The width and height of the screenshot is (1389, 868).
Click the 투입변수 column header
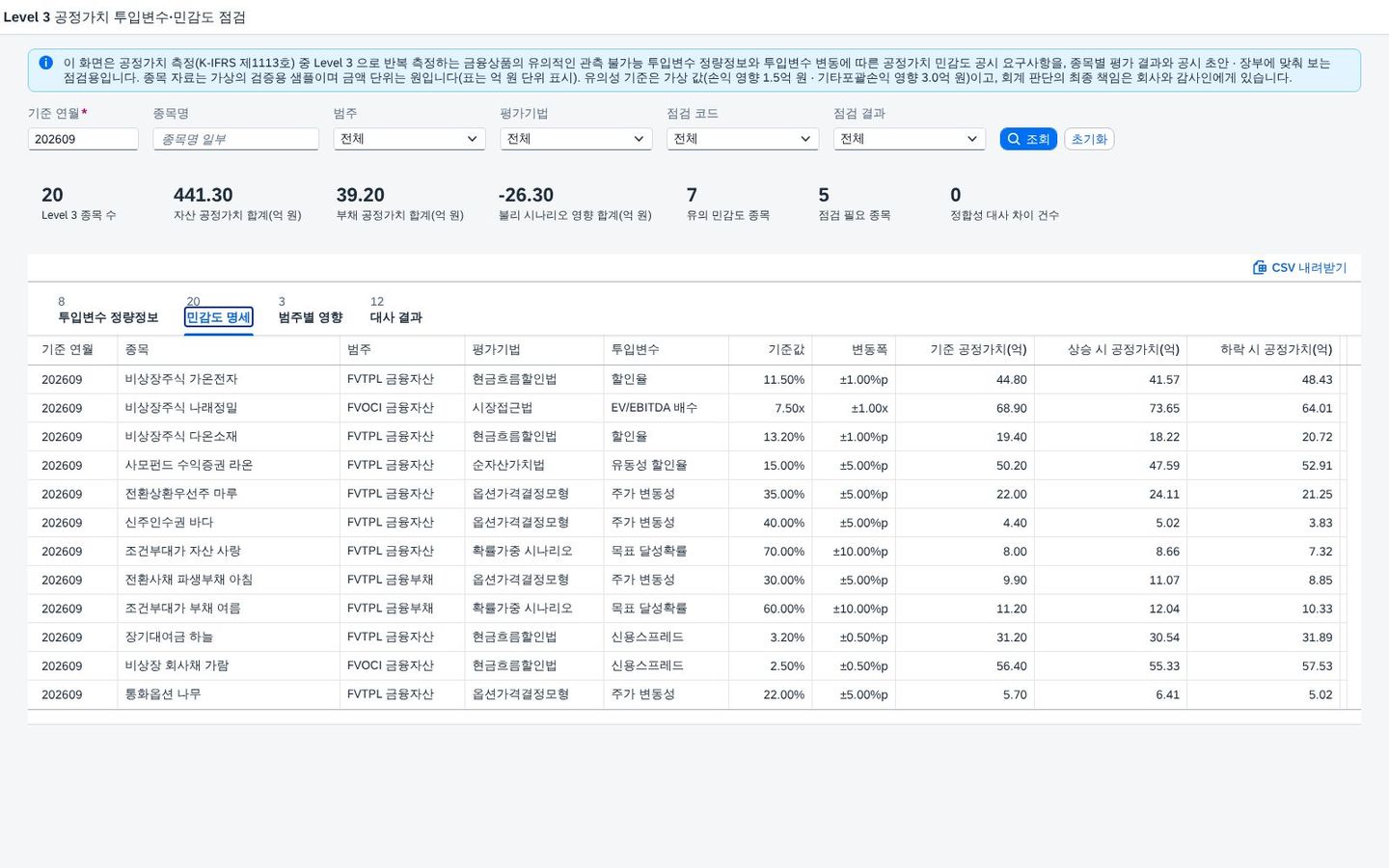(666, 350)
